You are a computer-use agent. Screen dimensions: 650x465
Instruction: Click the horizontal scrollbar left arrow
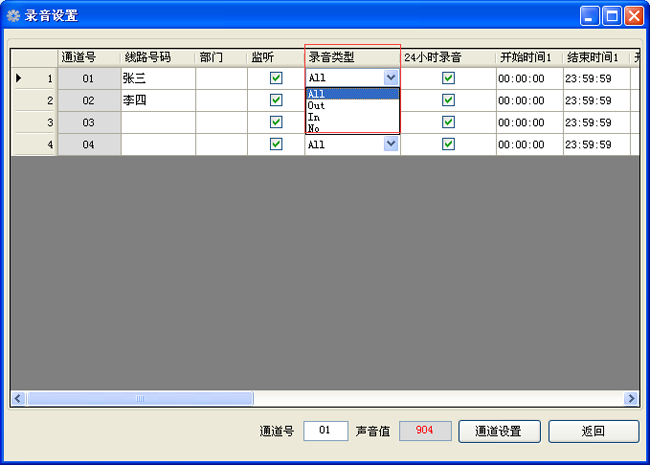18,398
